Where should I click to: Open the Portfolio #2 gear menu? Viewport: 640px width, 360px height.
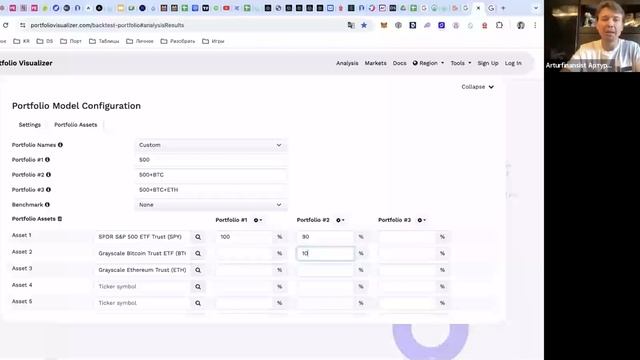340,220
